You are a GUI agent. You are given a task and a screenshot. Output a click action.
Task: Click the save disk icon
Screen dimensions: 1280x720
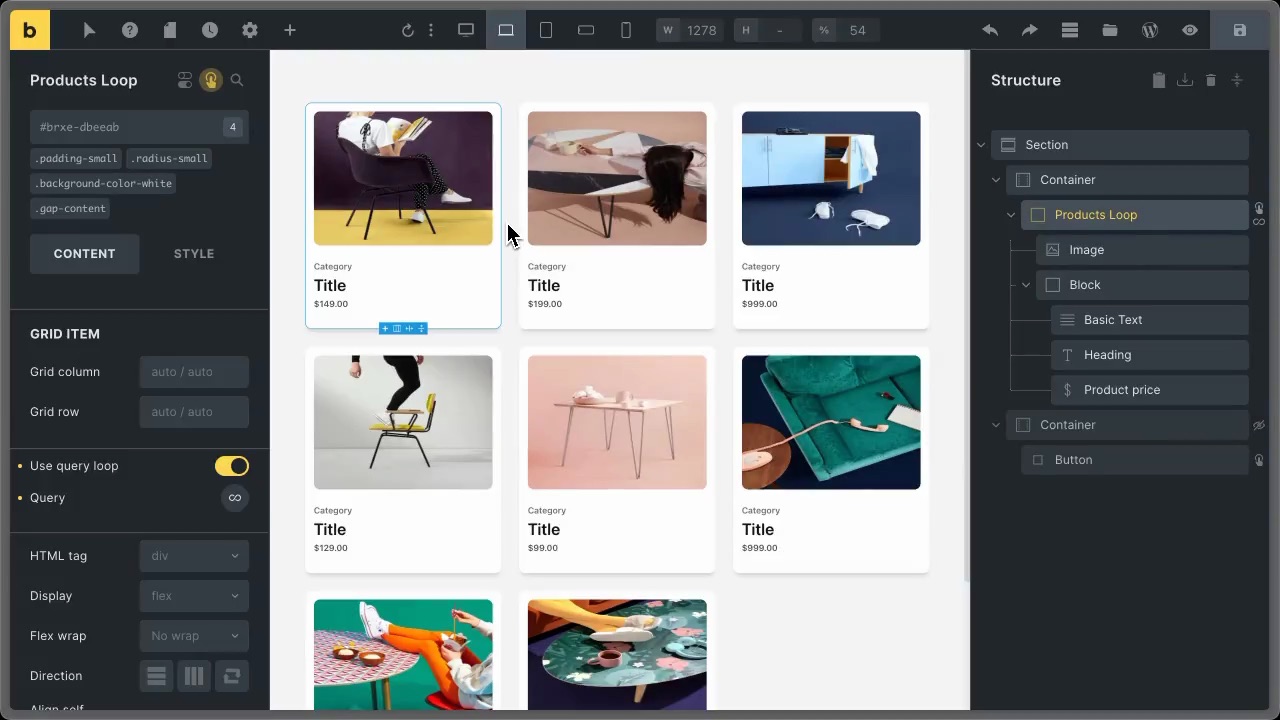[x=1240, y=30]
